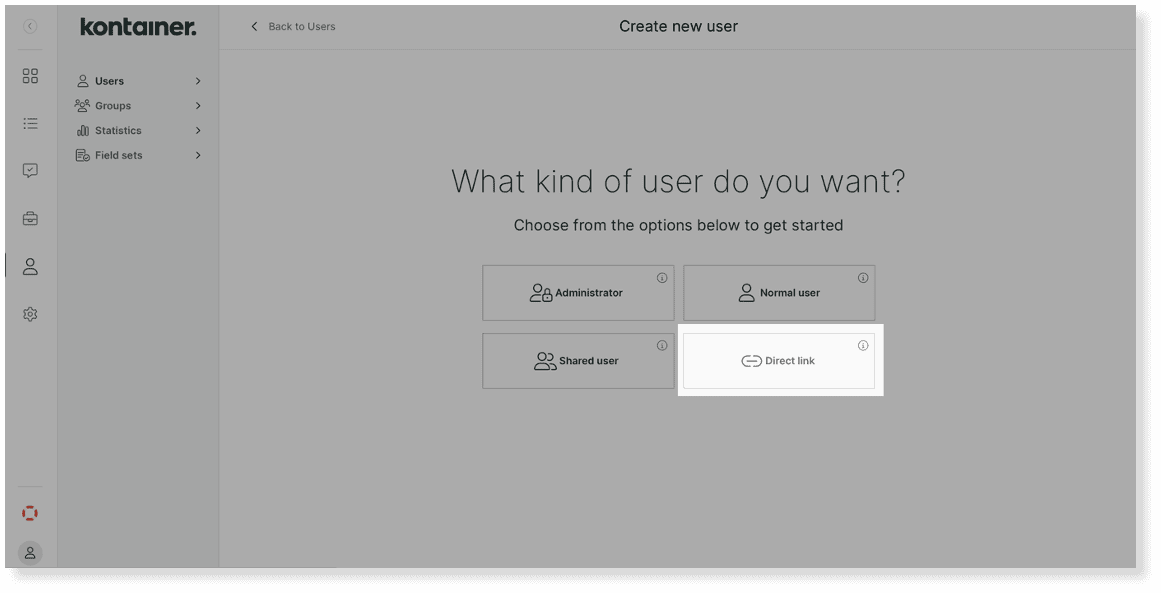1161x593 pixels.
Task: Expand the Users section
Action: click(137, 80)
